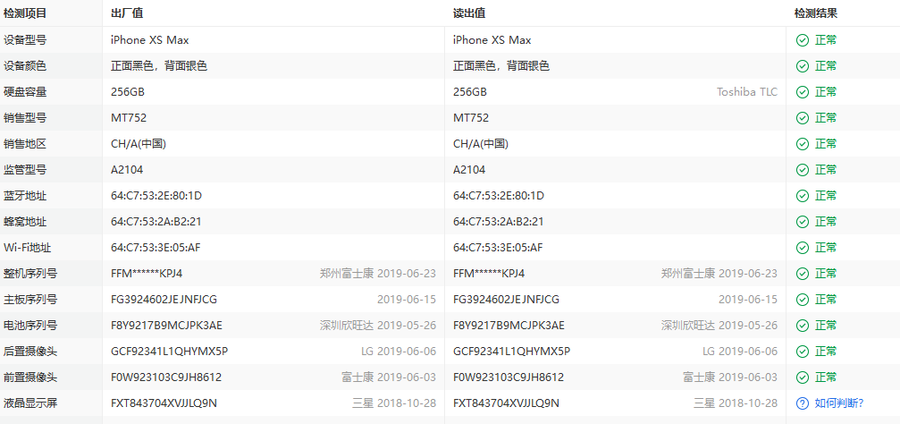Select the 整机序列号 row label

(30, 274)
